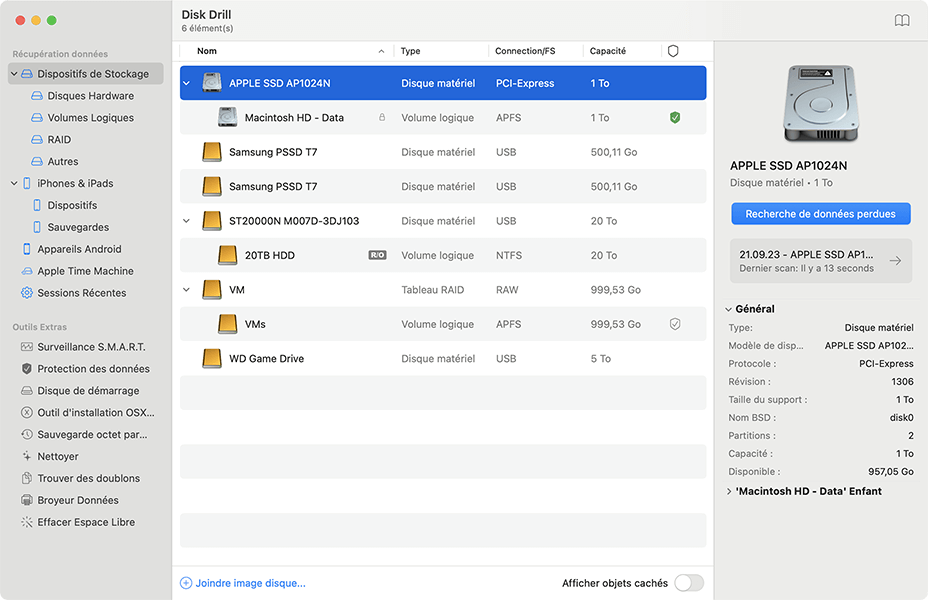Click the Sessions Récentes gear icon
This screenshot has width=928, height=600.
click(x=27, y=293)
